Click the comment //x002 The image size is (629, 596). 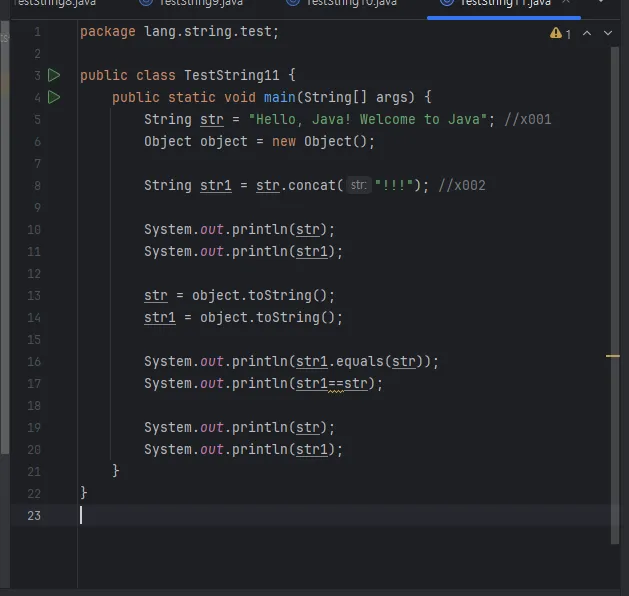(x=462, y=186)
